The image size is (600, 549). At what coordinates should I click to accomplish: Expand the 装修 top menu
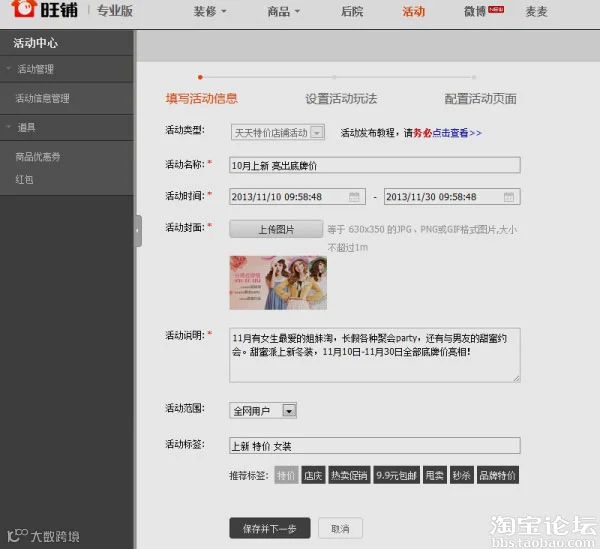tap(210, 11)
